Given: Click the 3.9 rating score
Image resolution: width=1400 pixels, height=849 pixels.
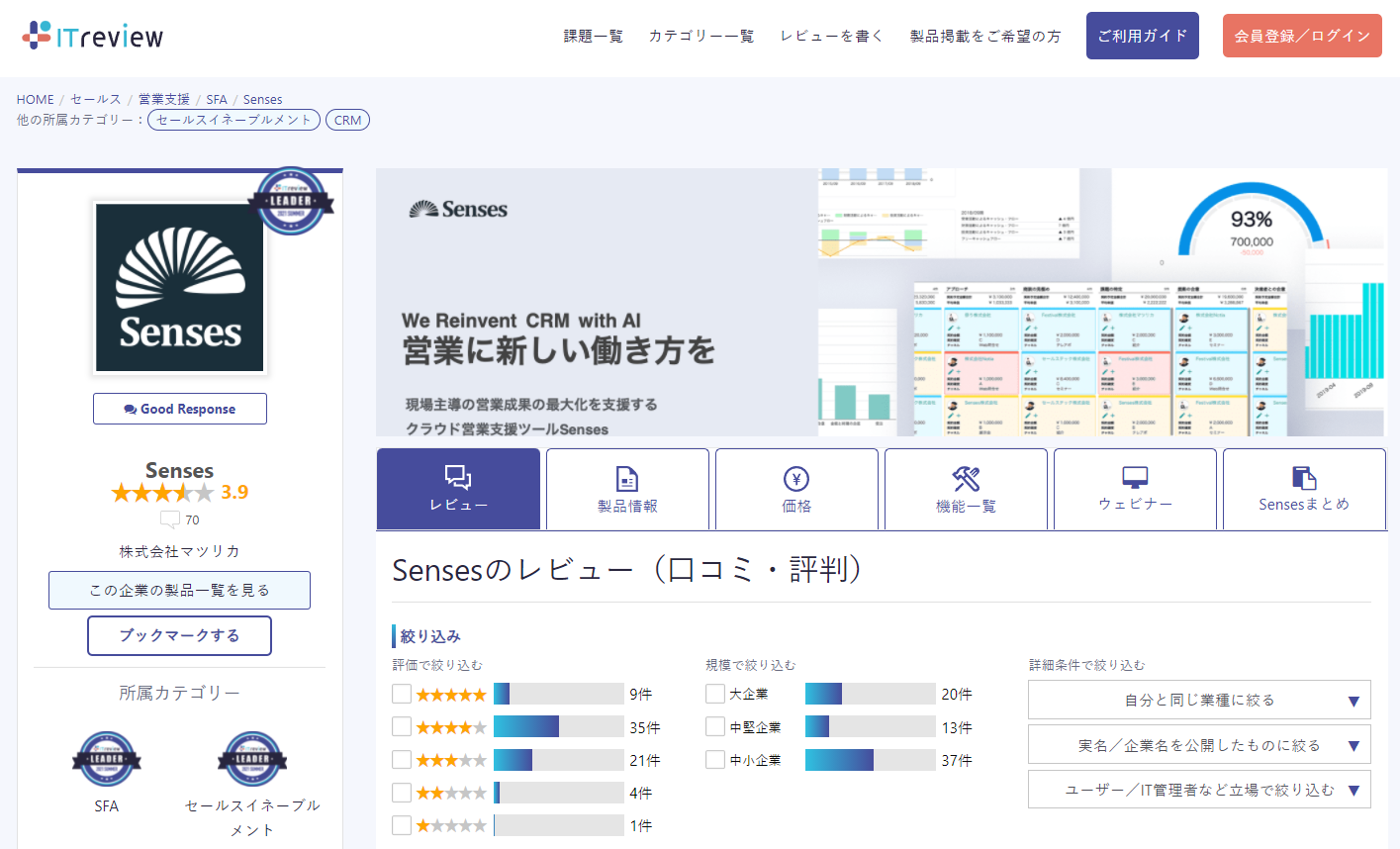Looking at the screenshot, I should click(x=234, y=492).
